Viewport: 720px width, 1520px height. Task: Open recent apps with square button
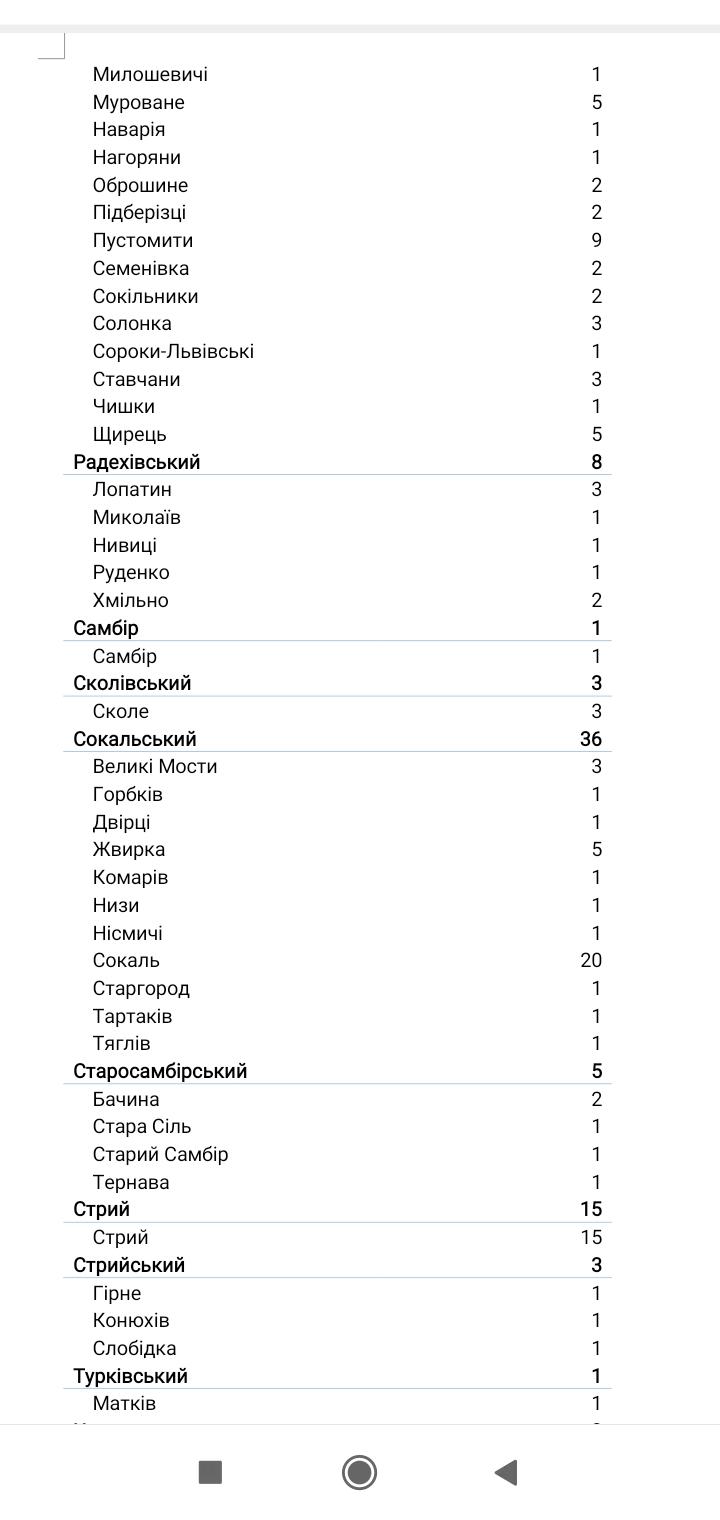(210, 1472)
